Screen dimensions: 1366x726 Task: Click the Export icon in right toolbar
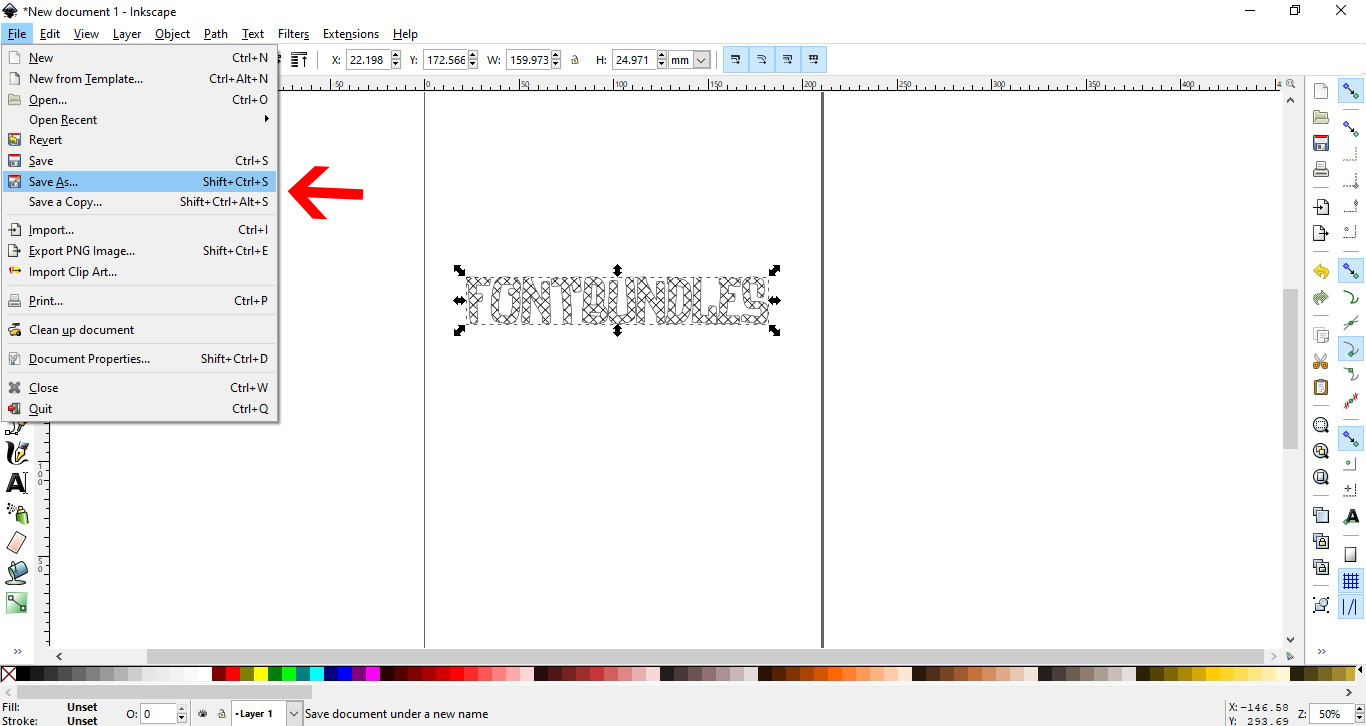[1321, 233]
